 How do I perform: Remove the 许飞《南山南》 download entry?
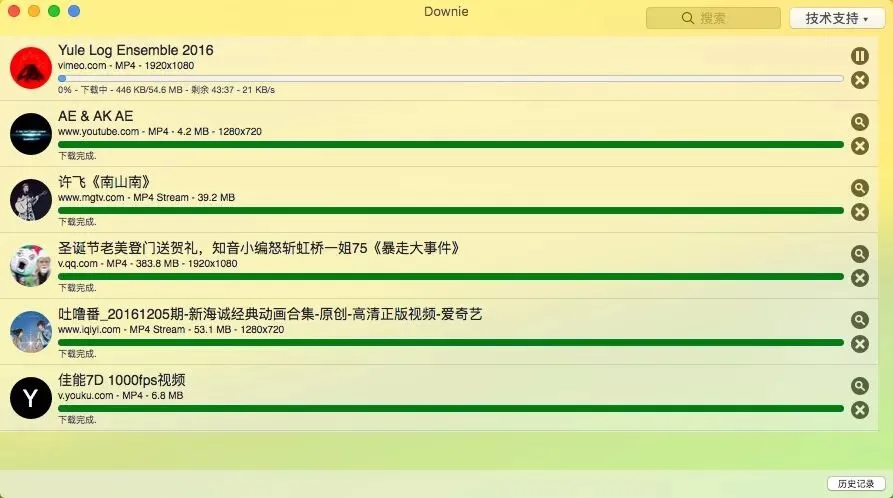pyautogui.click(x=859, y=213)
